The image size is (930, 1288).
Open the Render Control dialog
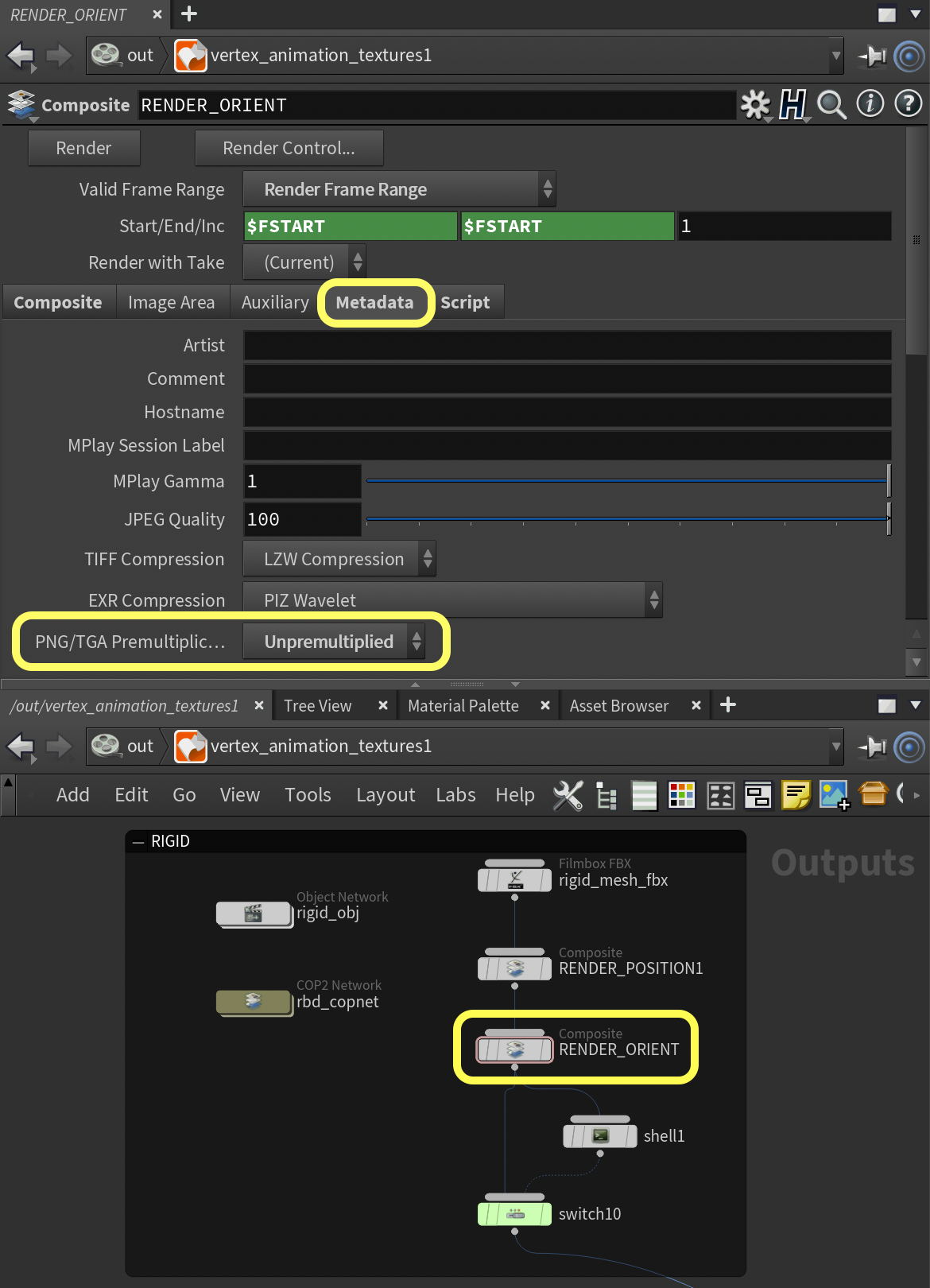(x=289, y=149)
